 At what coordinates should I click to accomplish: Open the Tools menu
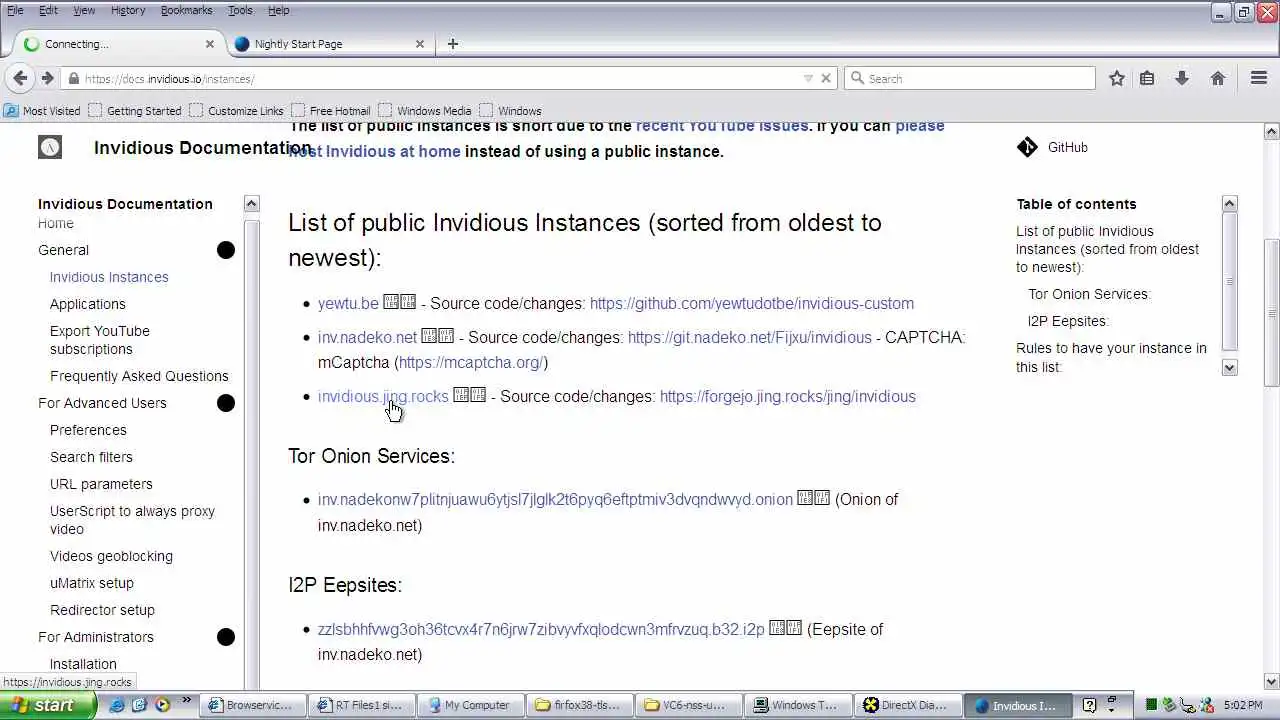click(240, 10)
